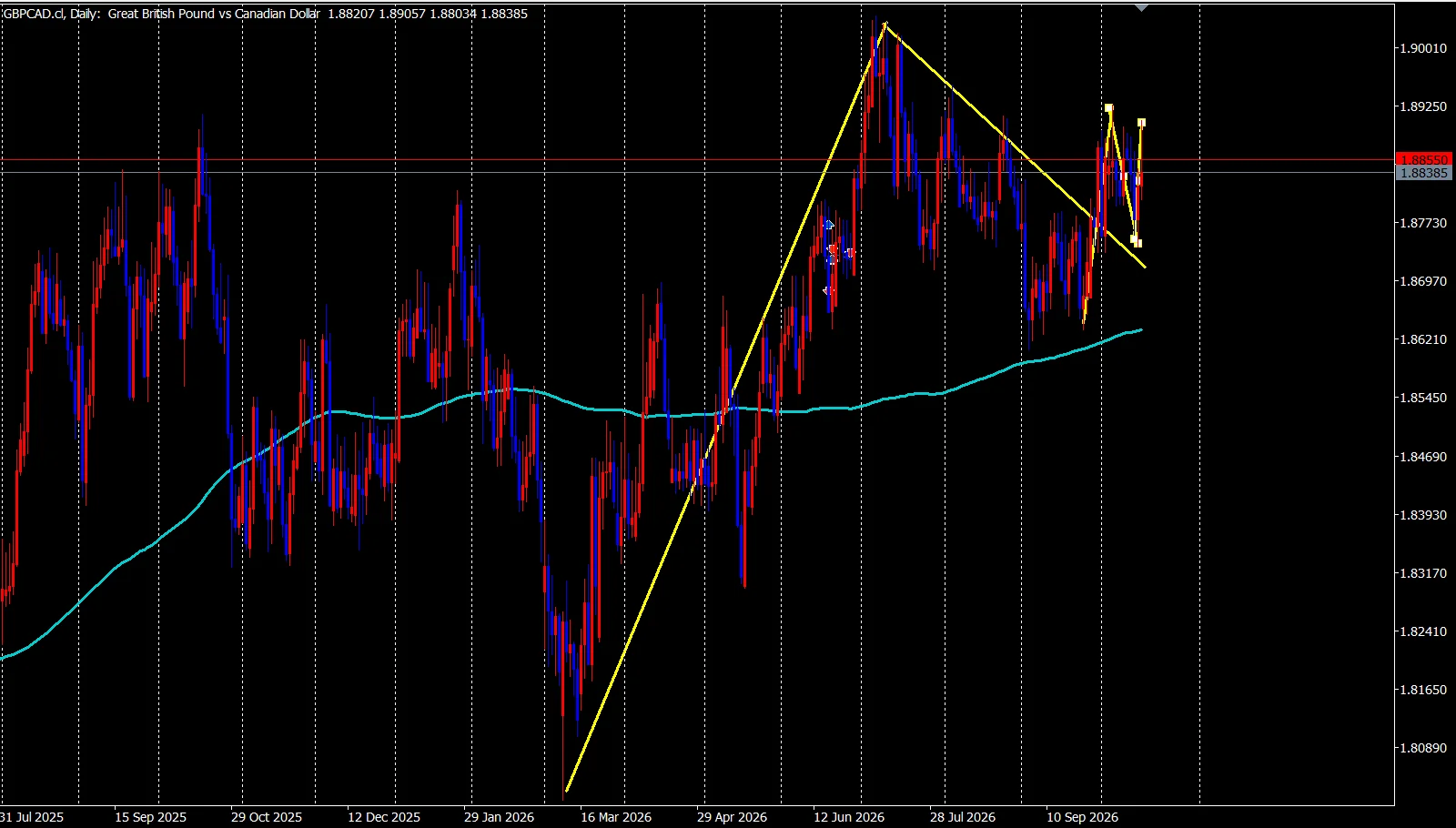Click the 1.84690 price scale label
Viewport: 1456px width, 828px height.
click(x=1422, y=457)
